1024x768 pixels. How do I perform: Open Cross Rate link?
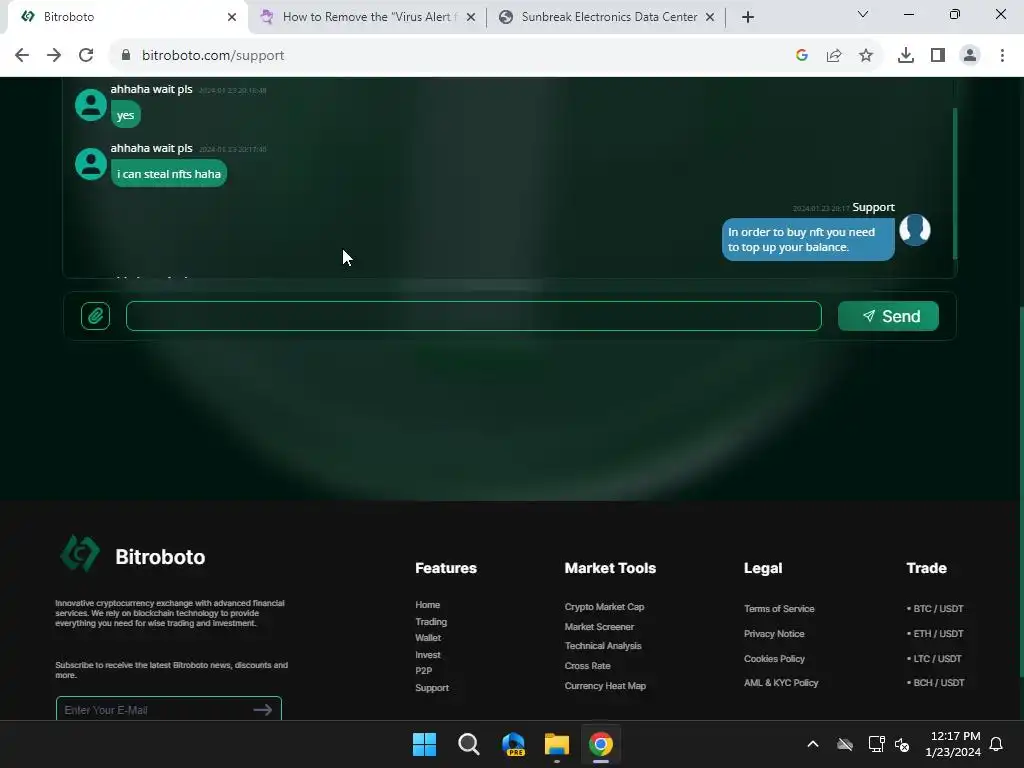click(587, 665)
